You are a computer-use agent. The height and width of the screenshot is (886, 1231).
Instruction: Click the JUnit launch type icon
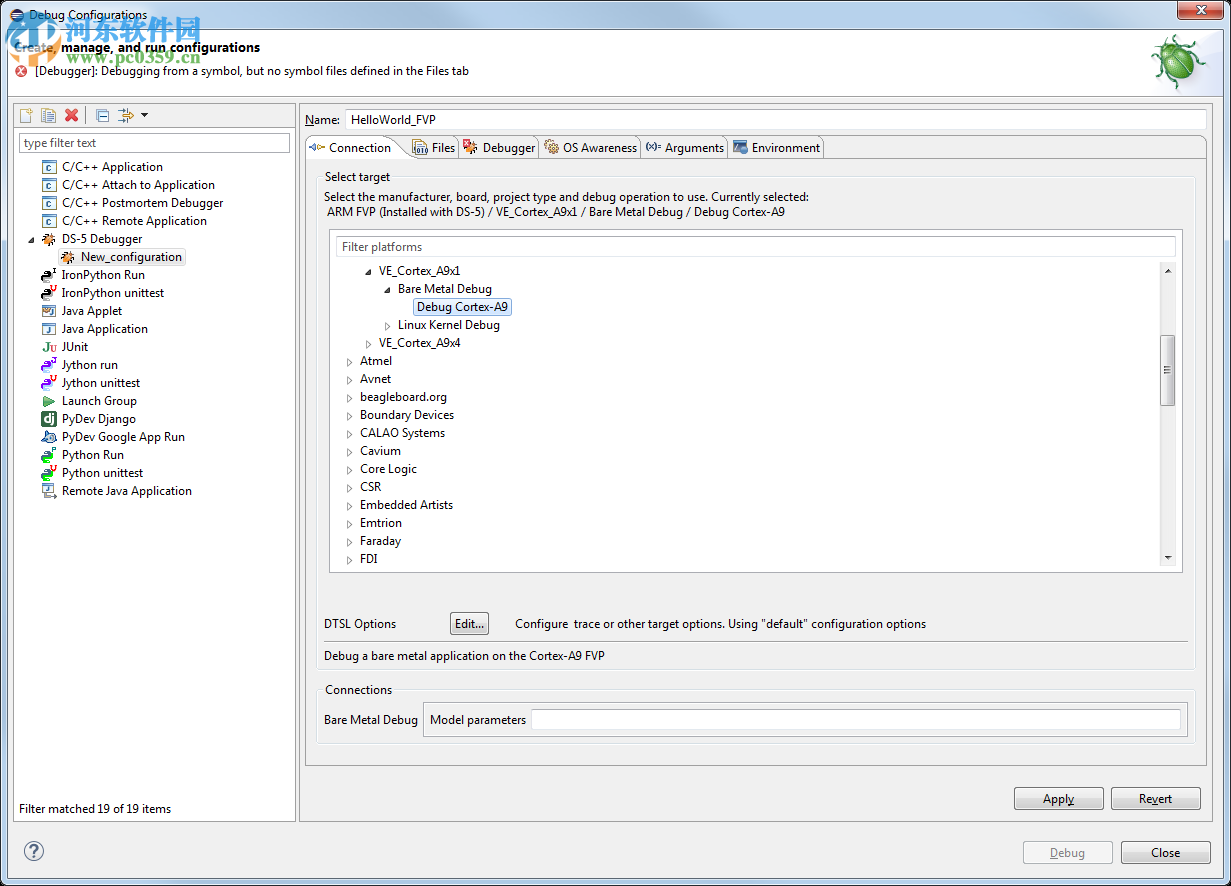[x=49, y=347]
